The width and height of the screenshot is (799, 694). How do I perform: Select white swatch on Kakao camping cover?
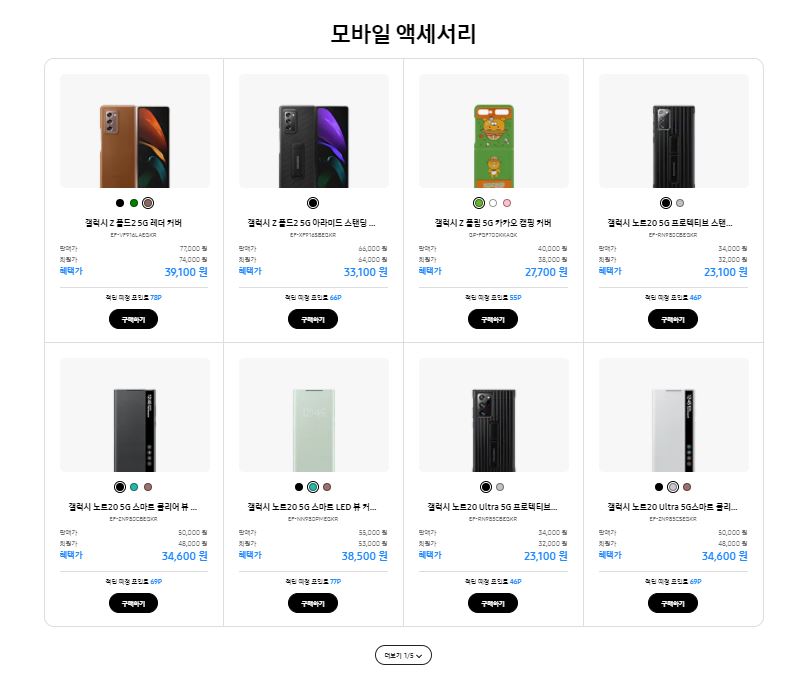(493, 203)
